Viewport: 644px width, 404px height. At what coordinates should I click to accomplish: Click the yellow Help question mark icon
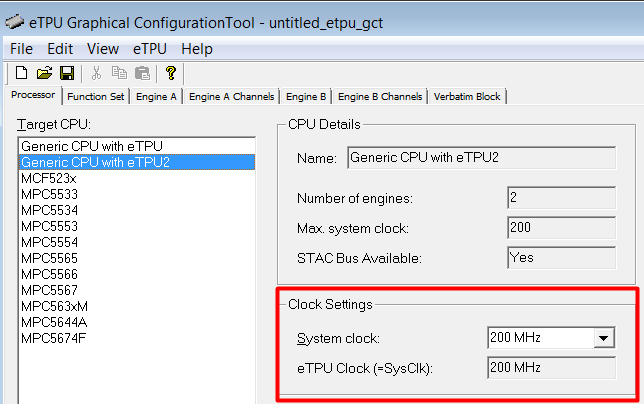coord(171,73)
